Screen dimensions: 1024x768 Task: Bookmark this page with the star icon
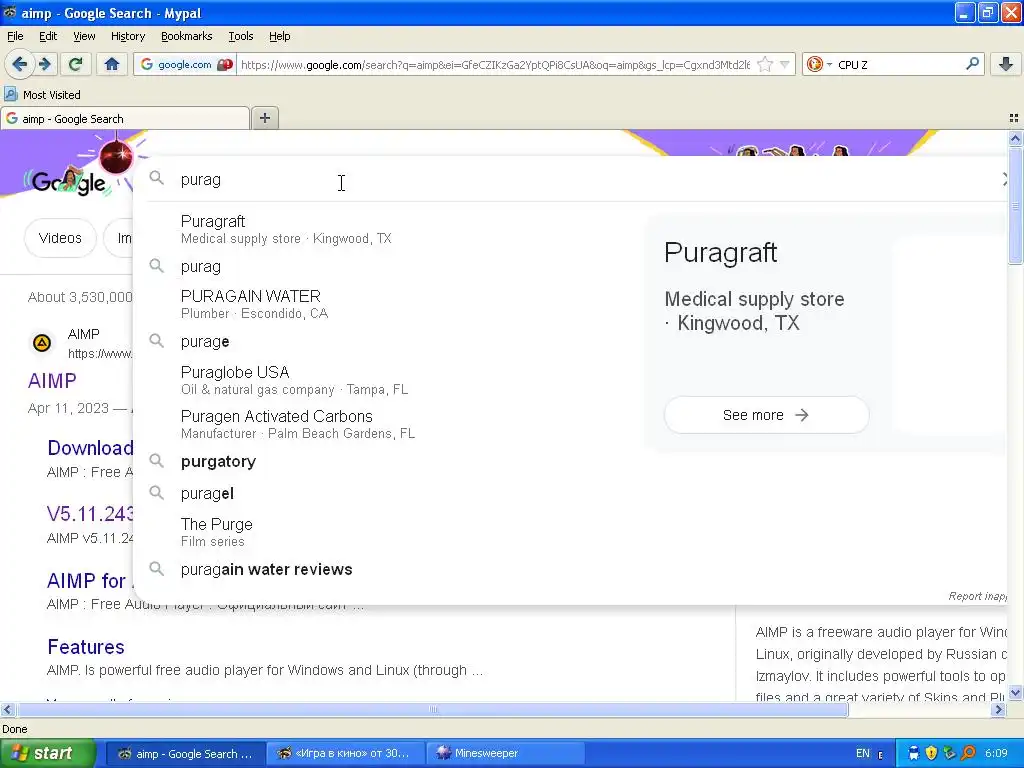765,65
